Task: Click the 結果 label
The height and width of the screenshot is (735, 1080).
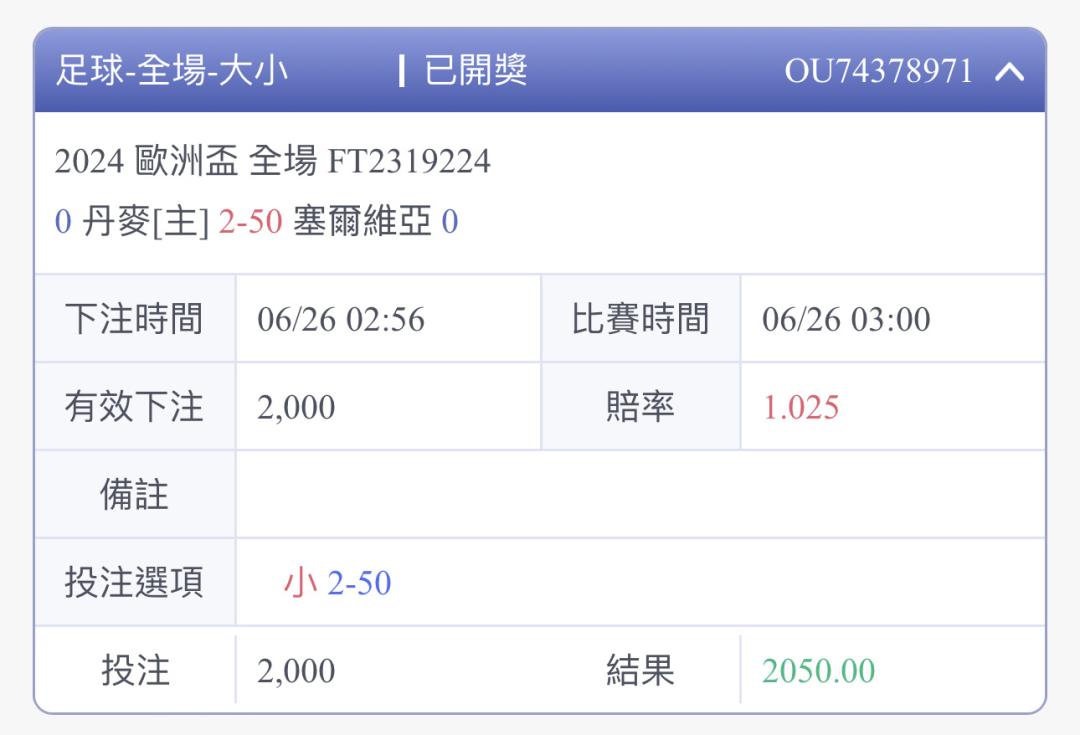Action: pos(640,670)
